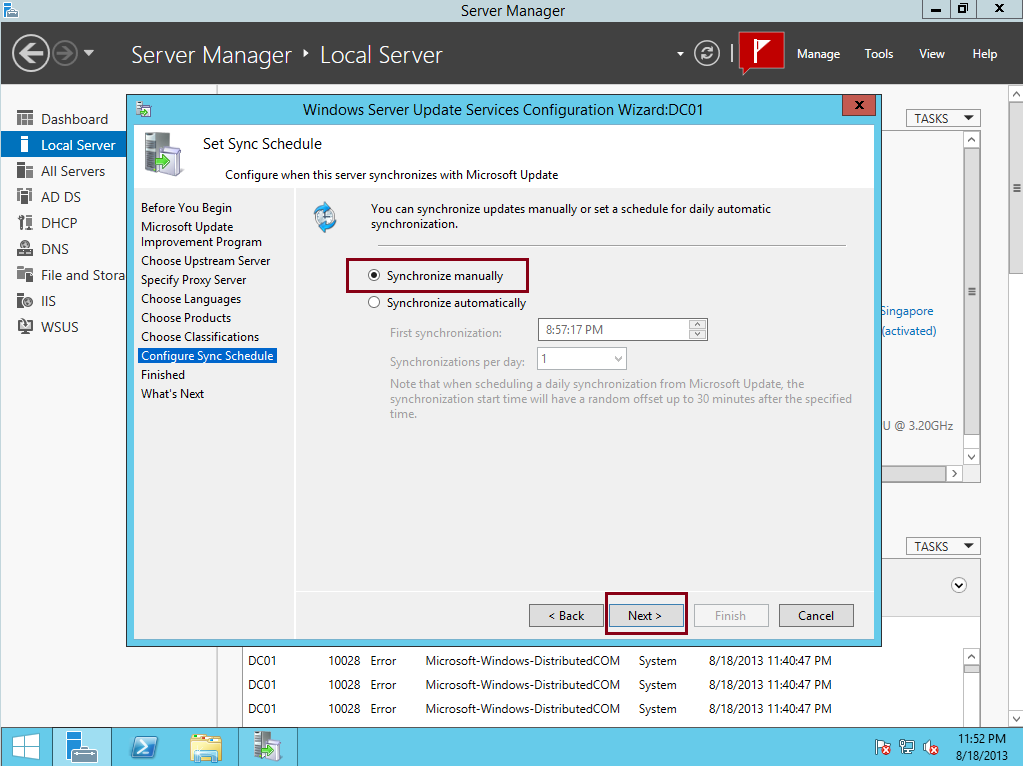Open the Notifications flag icon
The width and height of the screenshot is (1023, 766).
(761, 52)
